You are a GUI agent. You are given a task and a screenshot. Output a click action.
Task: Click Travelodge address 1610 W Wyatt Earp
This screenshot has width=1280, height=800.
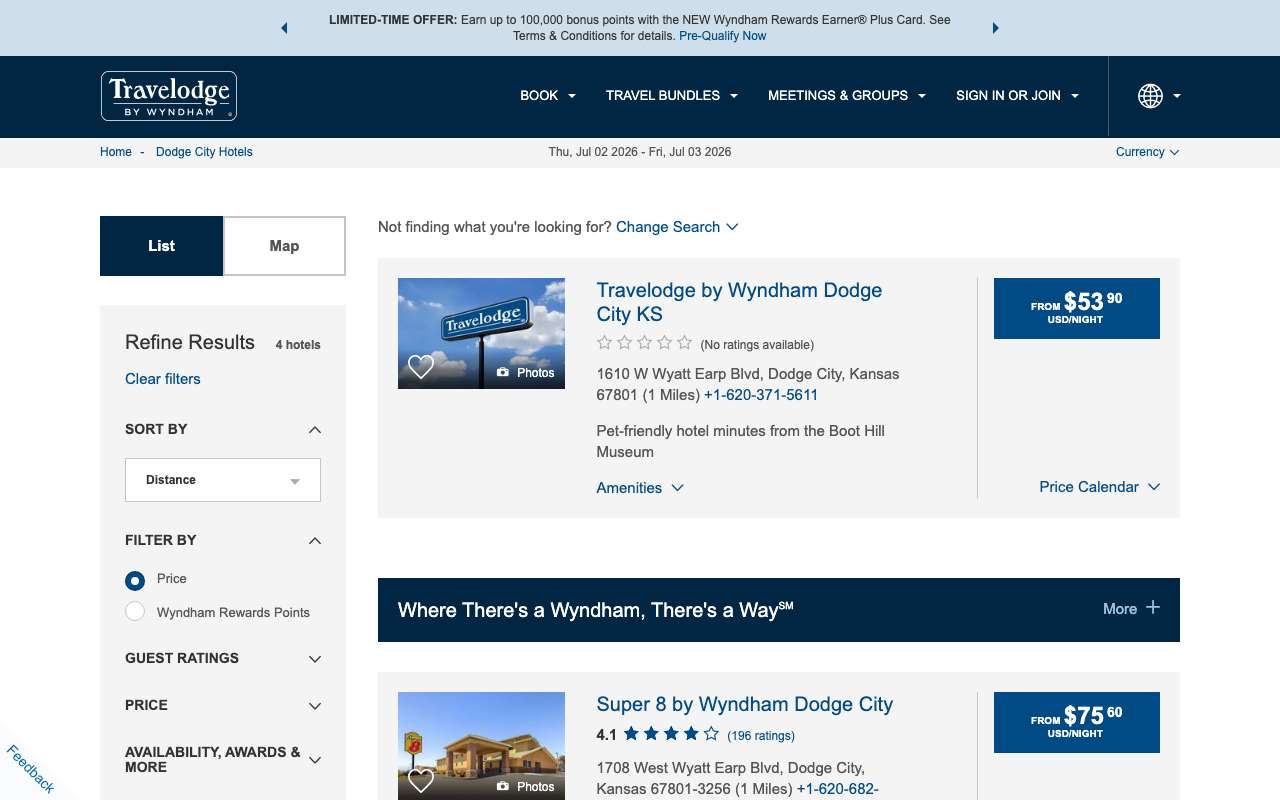748,384
